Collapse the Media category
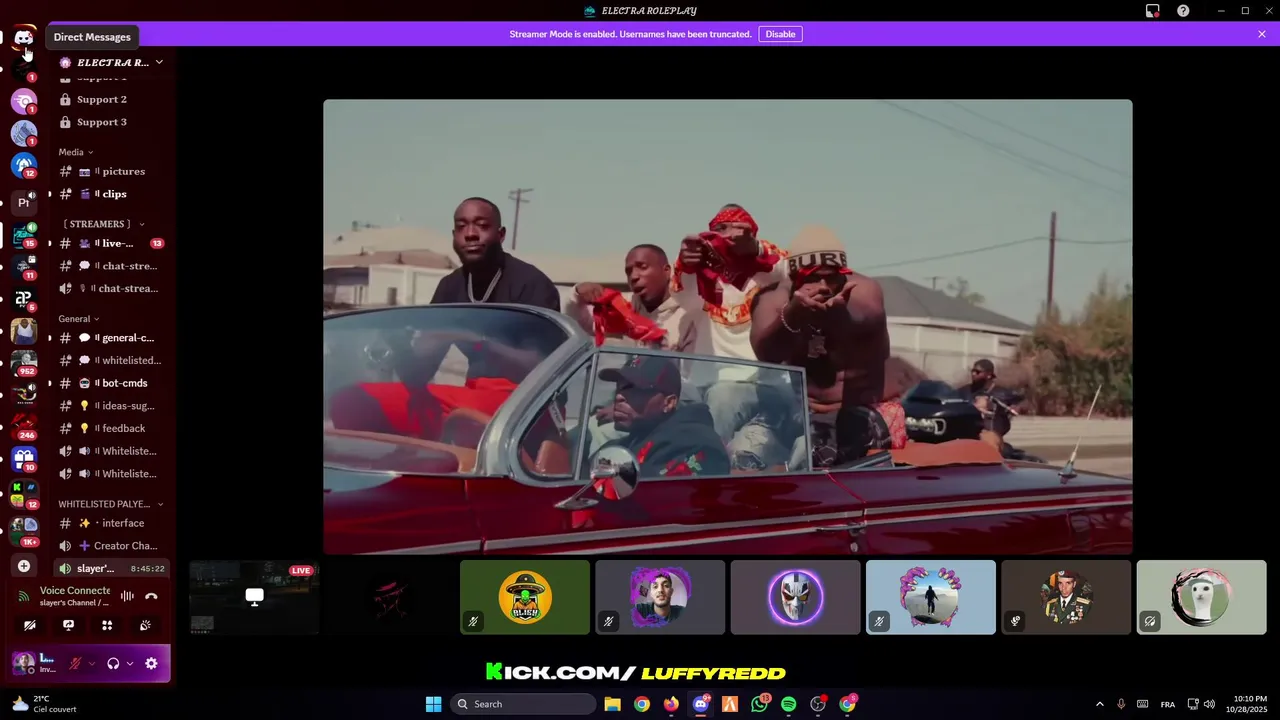The image size is (1280, 720). click(76, 152)
